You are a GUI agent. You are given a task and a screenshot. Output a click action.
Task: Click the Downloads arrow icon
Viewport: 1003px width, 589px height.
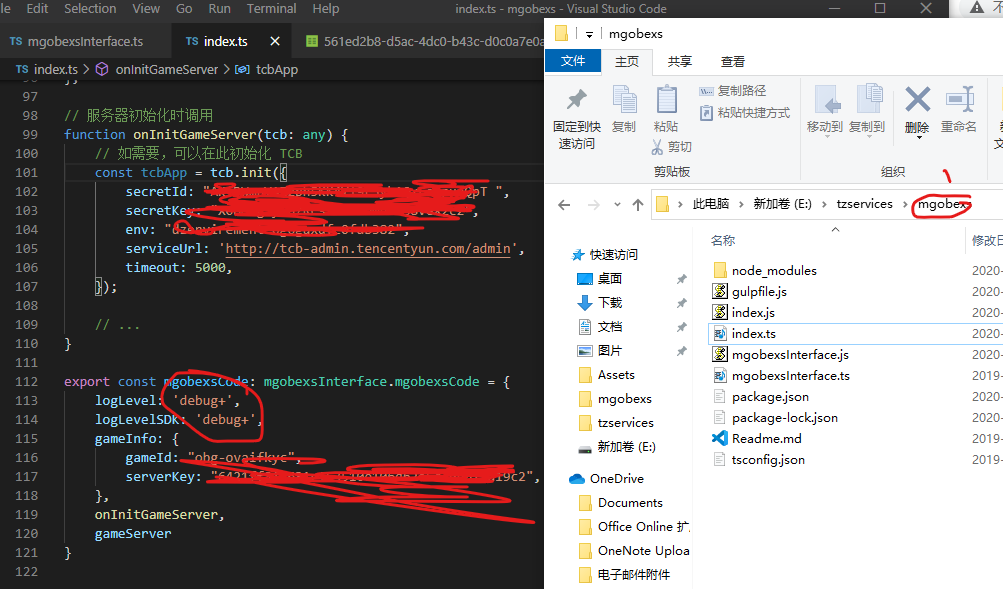point(585,303)
